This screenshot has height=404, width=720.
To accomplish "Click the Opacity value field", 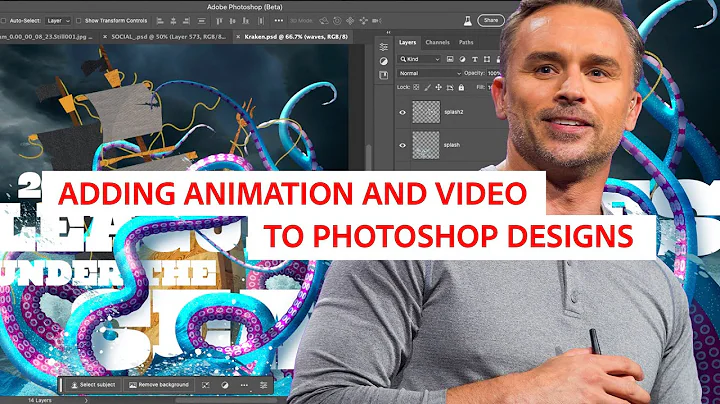I will (493, 73).
